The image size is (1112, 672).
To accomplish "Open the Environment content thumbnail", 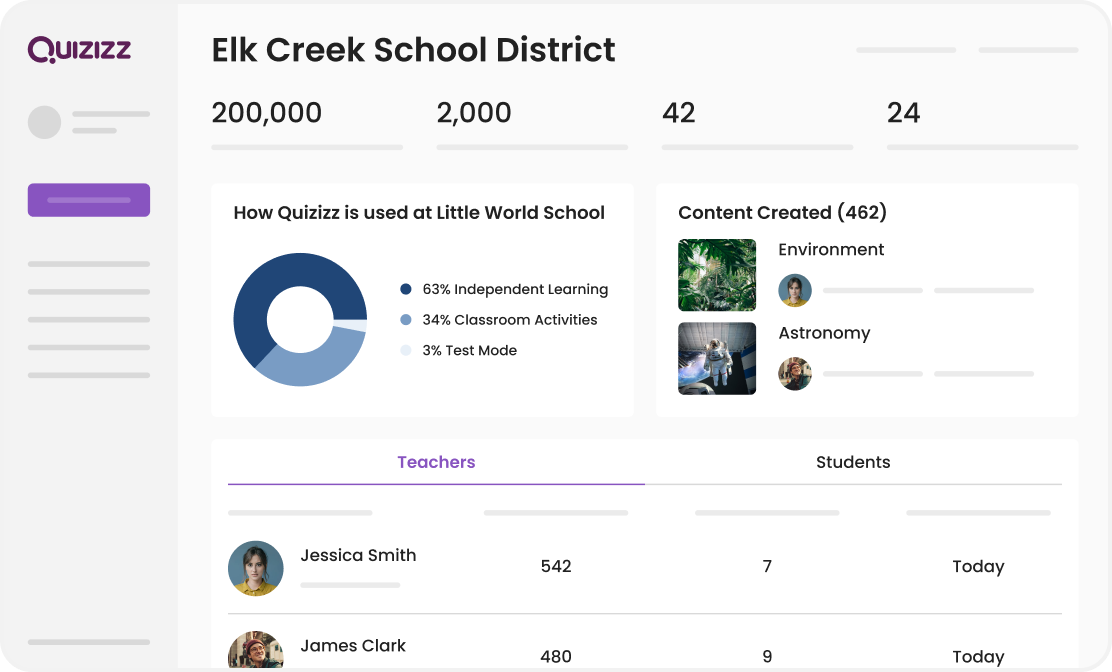I will [717, 275].
